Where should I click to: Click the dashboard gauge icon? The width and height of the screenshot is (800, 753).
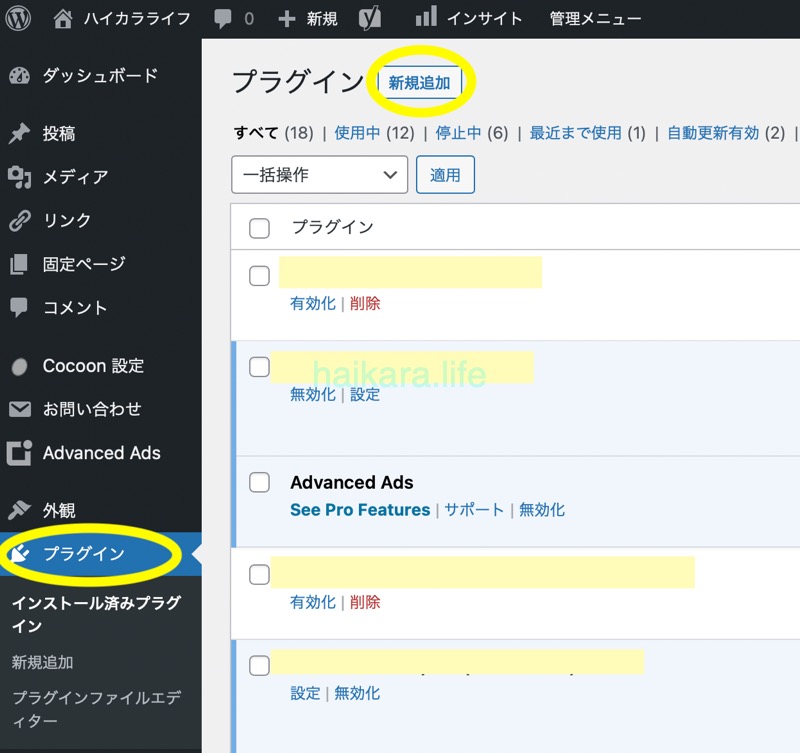[19, 76]
